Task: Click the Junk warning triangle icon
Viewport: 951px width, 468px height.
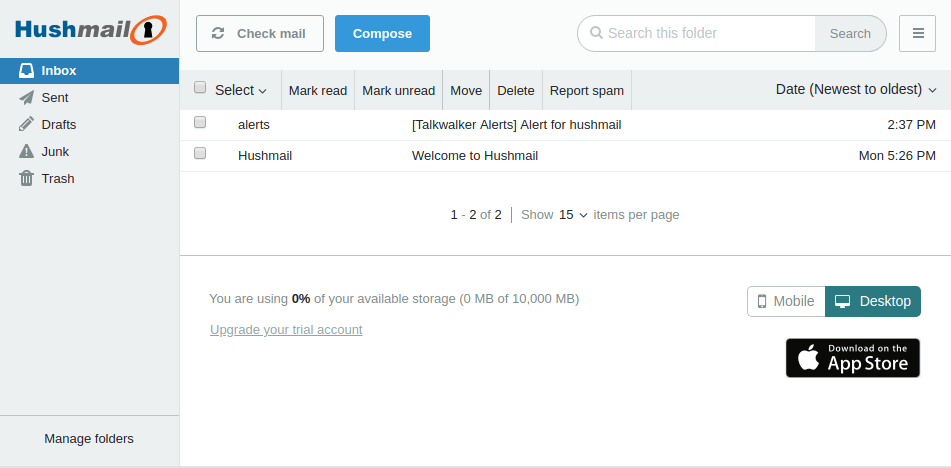Action: 27,152
